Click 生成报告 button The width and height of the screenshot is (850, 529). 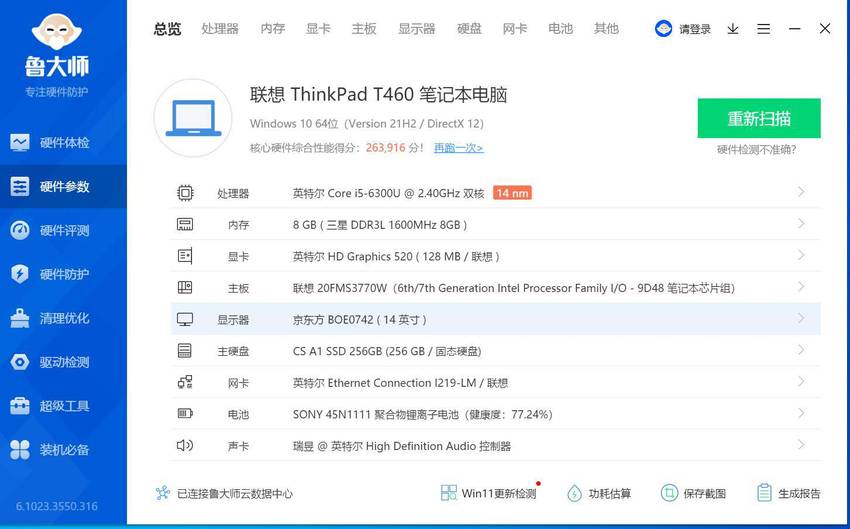[788, 493]
